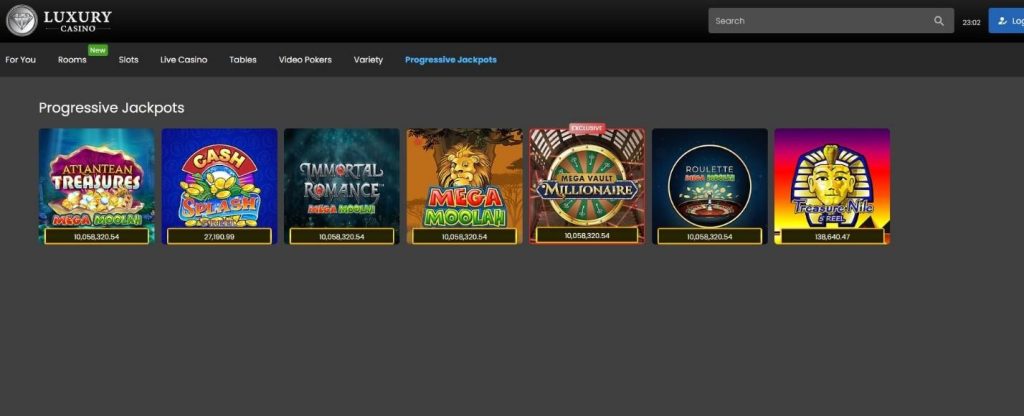Select the Video Pokers tab
Viewport: 1024px width, 416px height.
305,59
